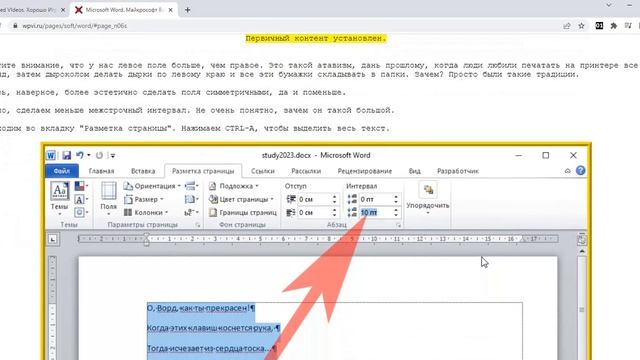This screenshot has width=640, height=360.
Task: Click the Line Numbers icon beside Размер
Action: tap(191, 200)
